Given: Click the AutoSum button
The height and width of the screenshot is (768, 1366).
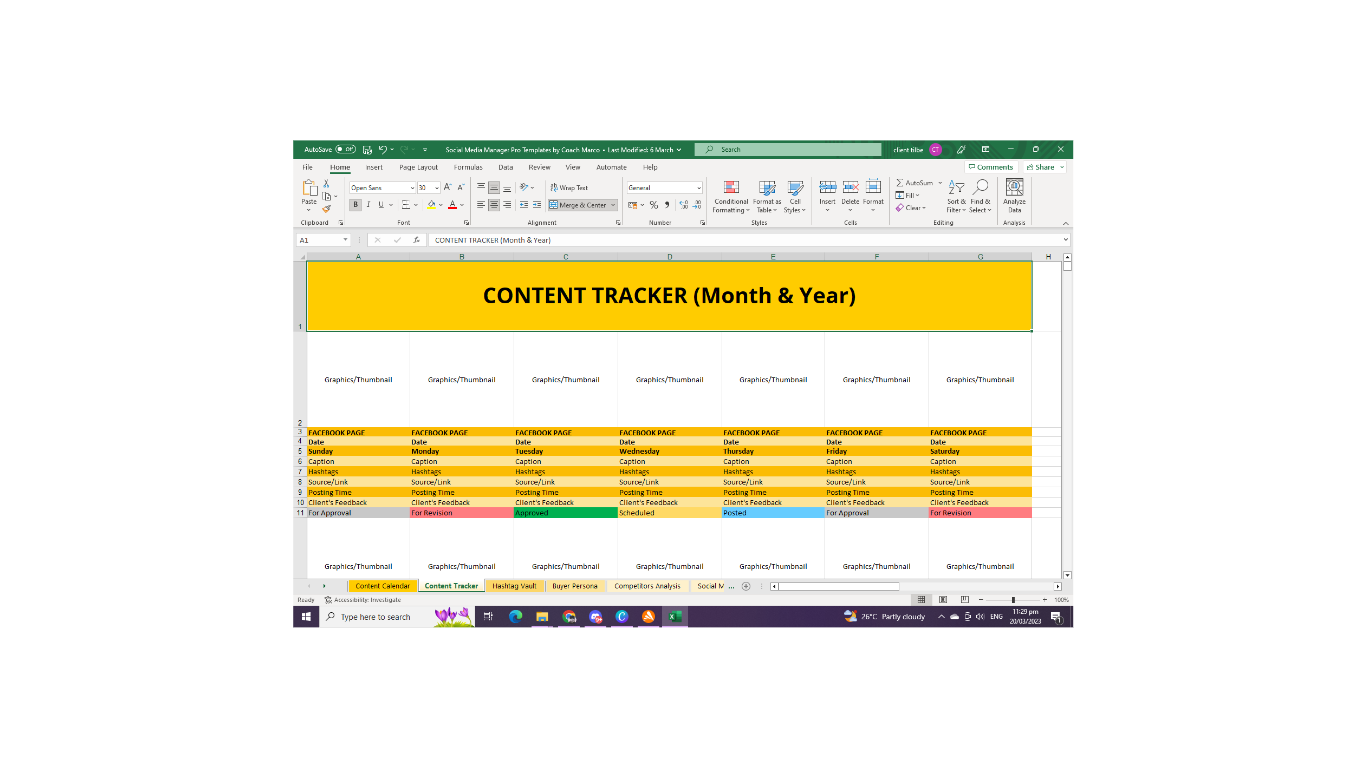Looking at the screenshot, I should (915, 183).
